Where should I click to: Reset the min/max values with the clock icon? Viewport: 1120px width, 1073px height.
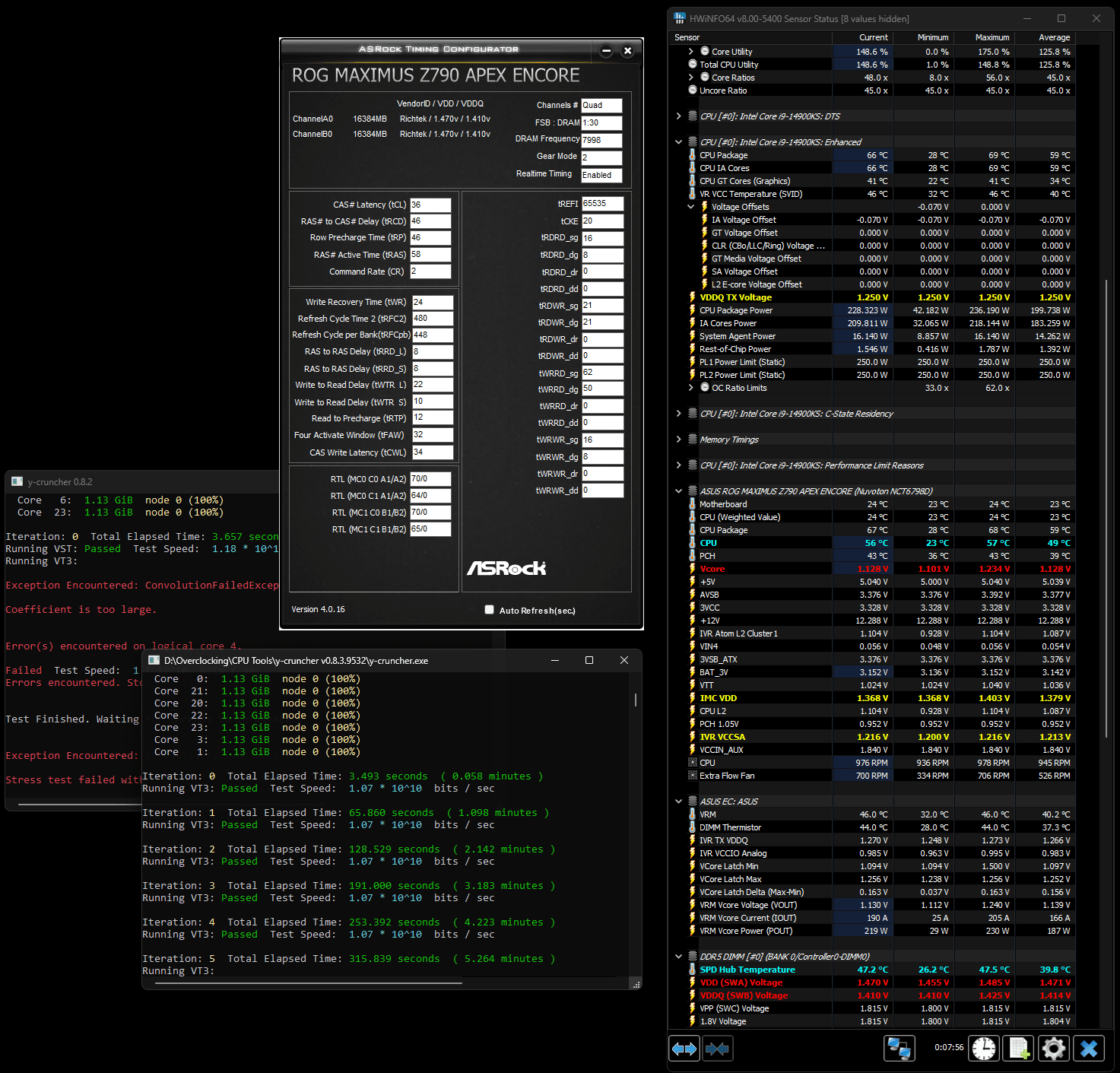coord(984,1049)
